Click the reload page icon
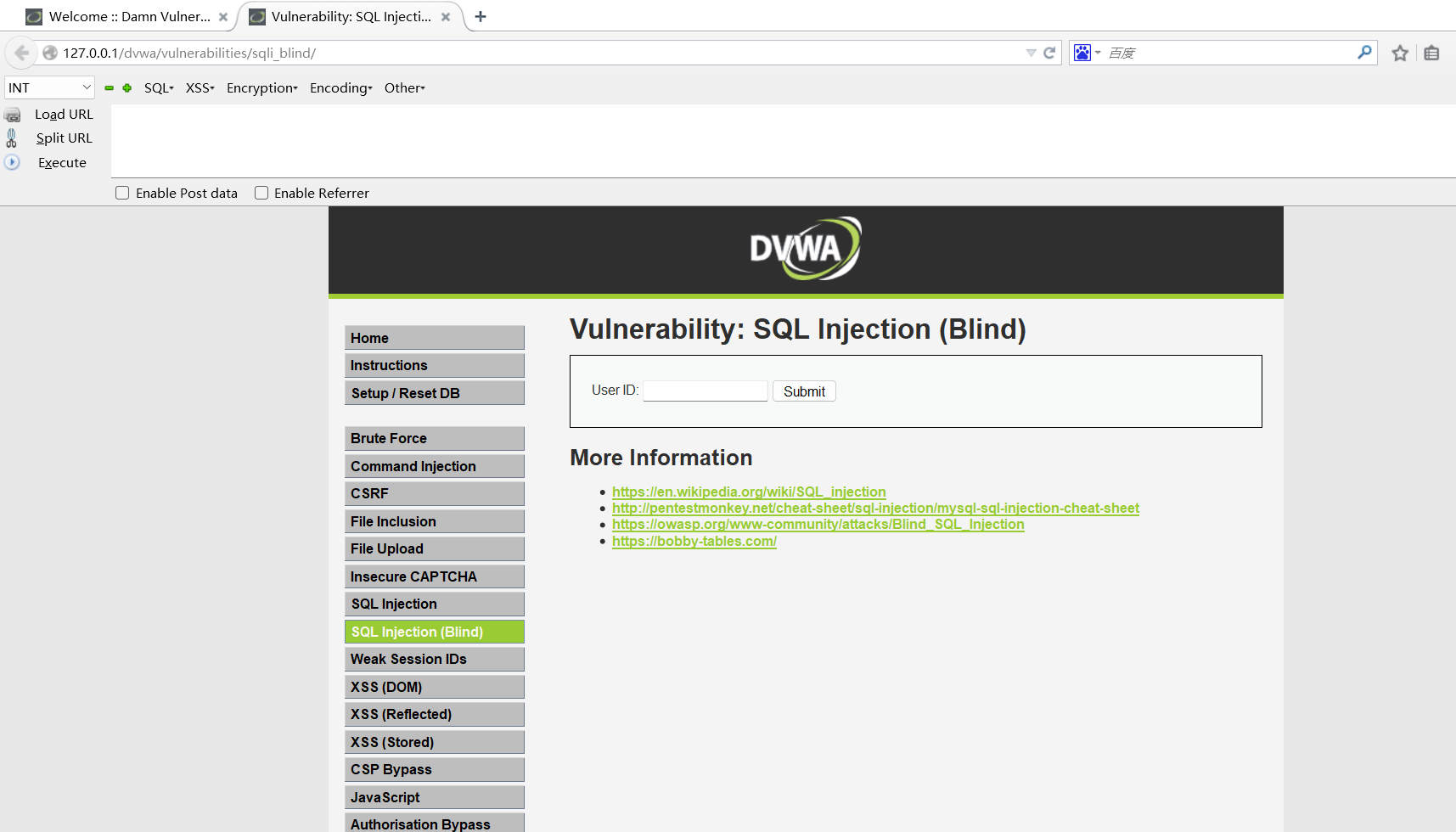This screenshot has width=1456, height=832. point(1049,53)
